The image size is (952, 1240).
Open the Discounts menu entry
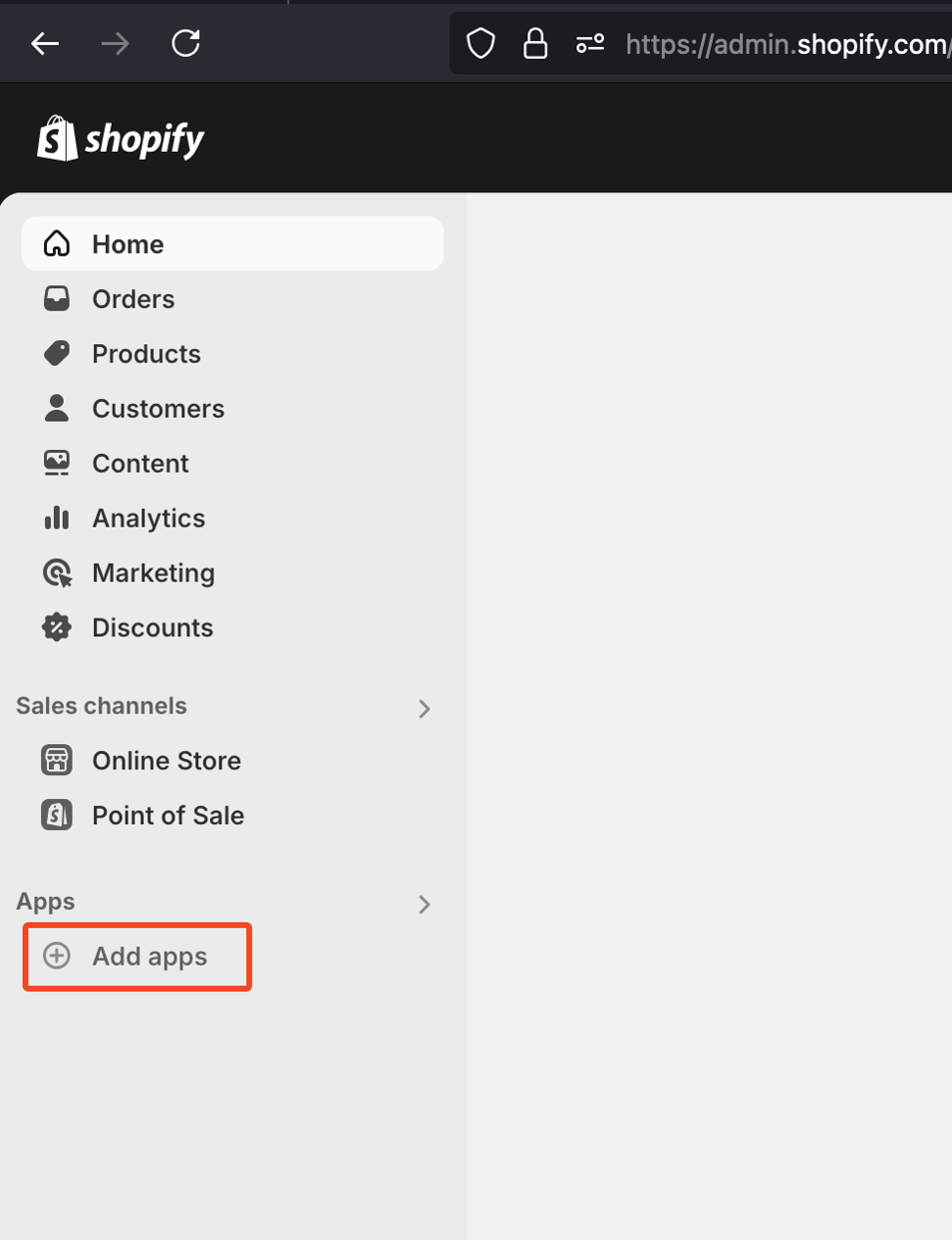click(153, 627)
